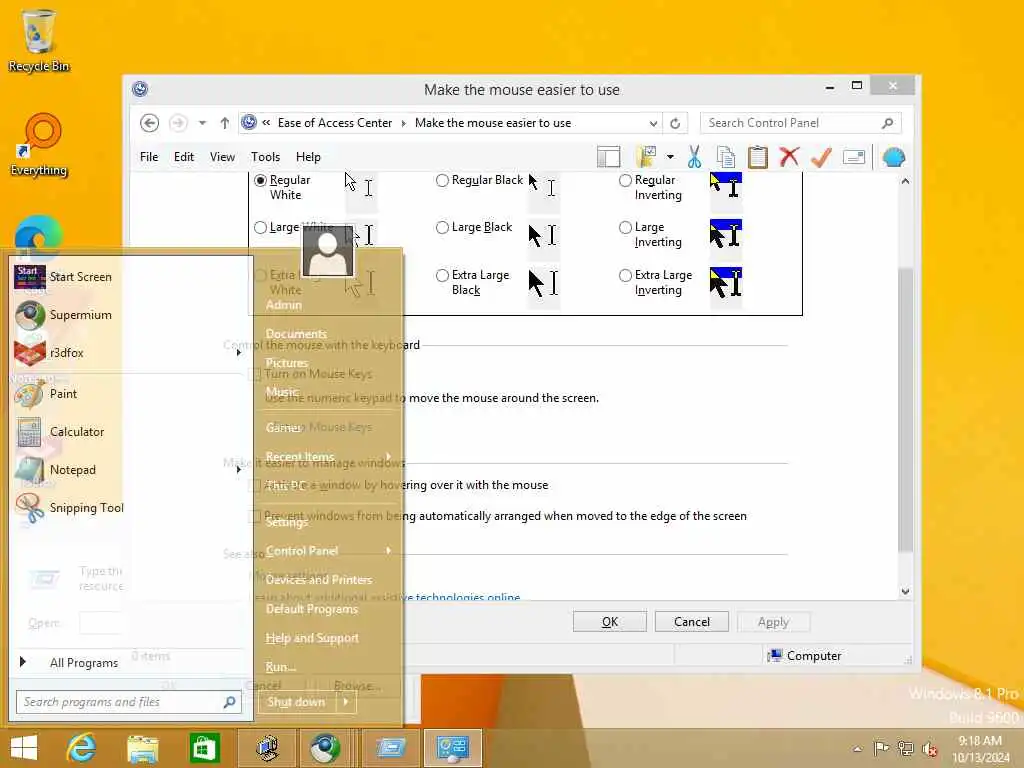
Task: Open the Help menu
Action: click(x=308, y=157)
